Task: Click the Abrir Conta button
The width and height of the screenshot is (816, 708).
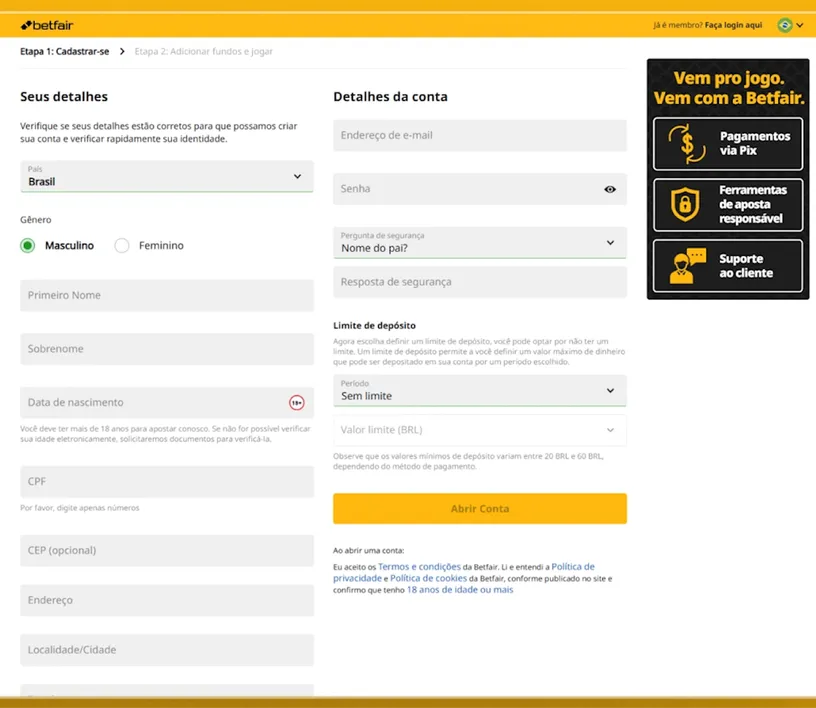Action: click(x=480, y=509)
